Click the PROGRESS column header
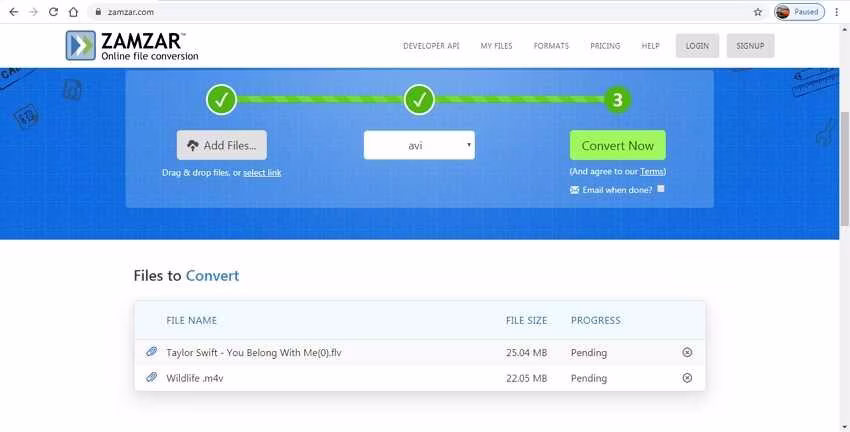Viewport: 850px width, 432px height. pos(596,320)
